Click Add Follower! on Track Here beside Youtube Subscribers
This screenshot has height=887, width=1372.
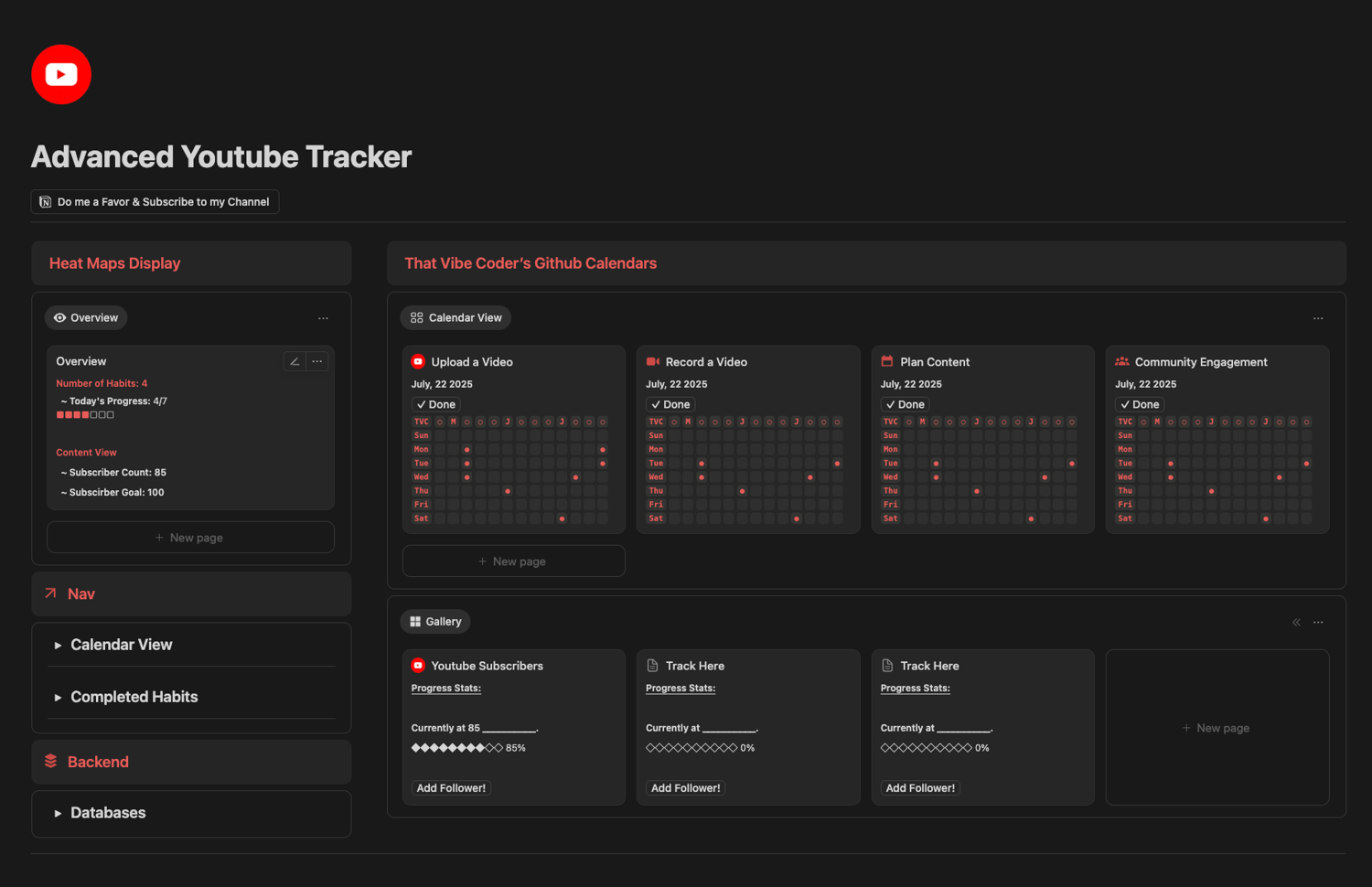[686, 788]
